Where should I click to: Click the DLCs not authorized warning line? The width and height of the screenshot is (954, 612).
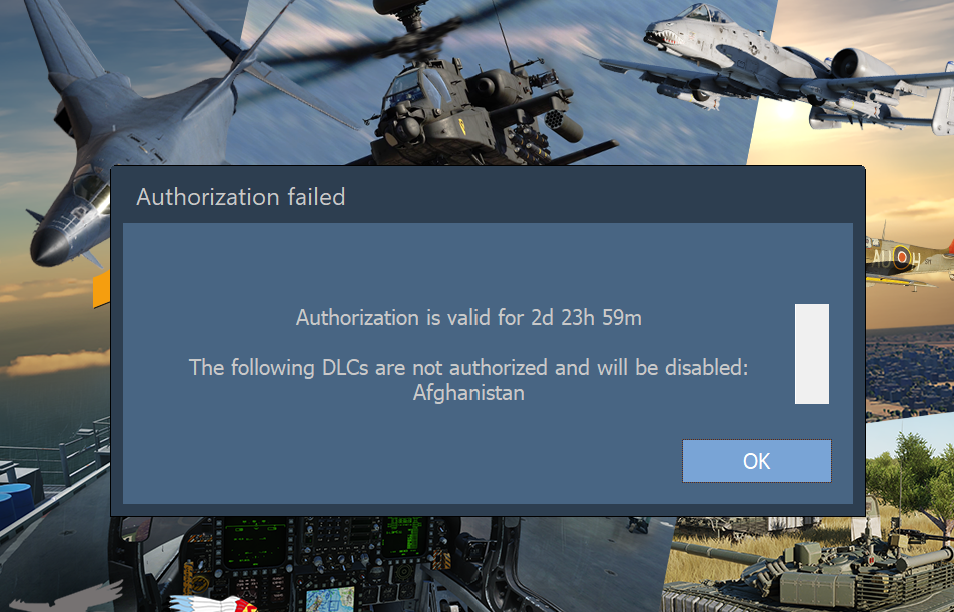[x=468, y=367]
